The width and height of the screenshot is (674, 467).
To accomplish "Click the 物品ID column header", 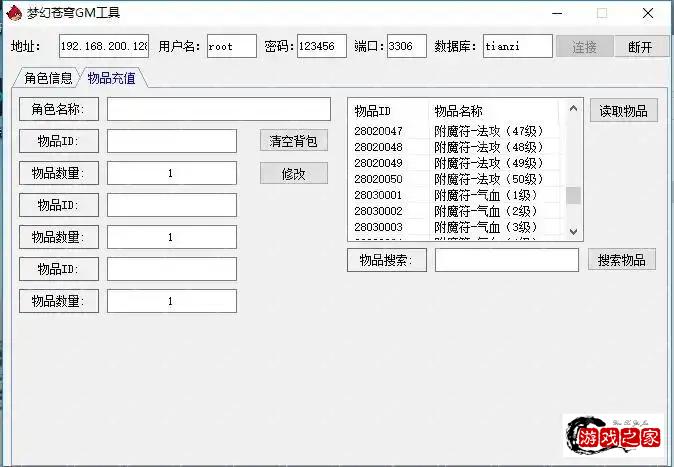I will pyautogui.click(x=373, y=111).
